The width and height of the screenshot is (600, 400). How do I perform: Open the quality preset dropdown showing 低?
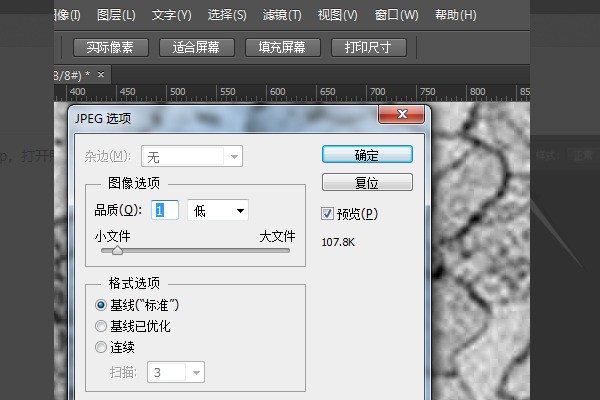(x=218, y=210)
